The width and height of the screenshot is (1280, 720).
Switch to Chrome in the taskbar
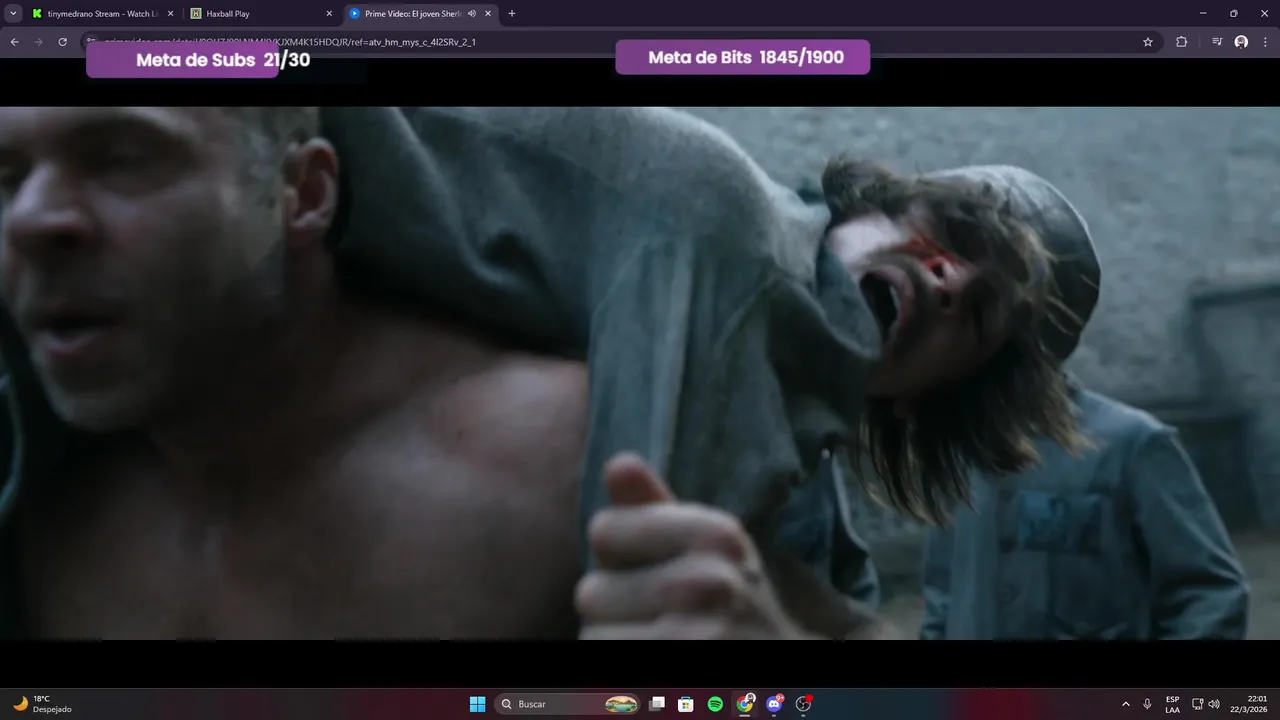pyautogui.click(x=745, y=704)
